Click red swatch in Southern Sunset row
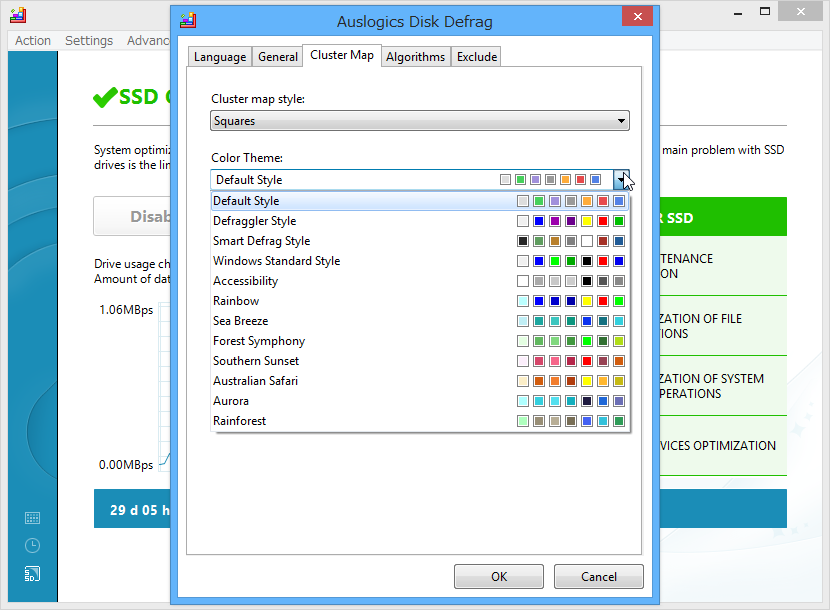 click(x=587, y=361)
